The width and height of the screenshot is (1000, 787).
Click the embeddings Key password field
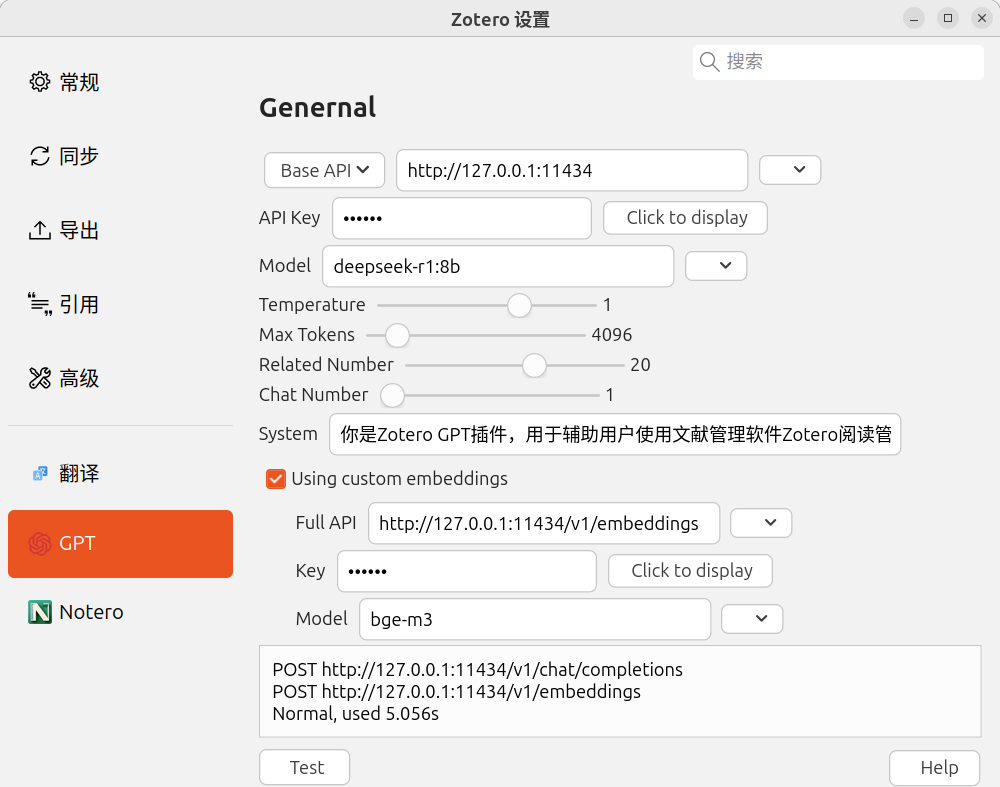coord(467,571)
